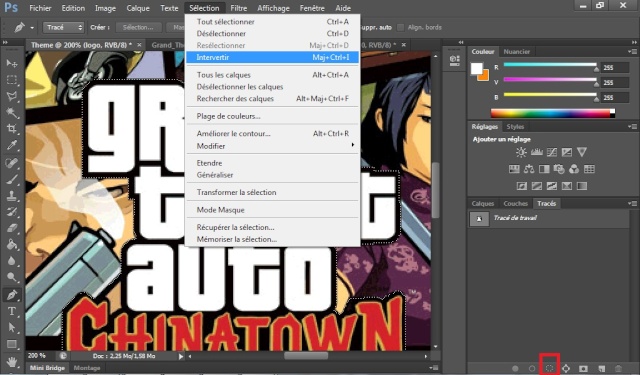This screenshot has width=640, height=375.
Task: Open the status bar info arrow
Action: (181, 356)
